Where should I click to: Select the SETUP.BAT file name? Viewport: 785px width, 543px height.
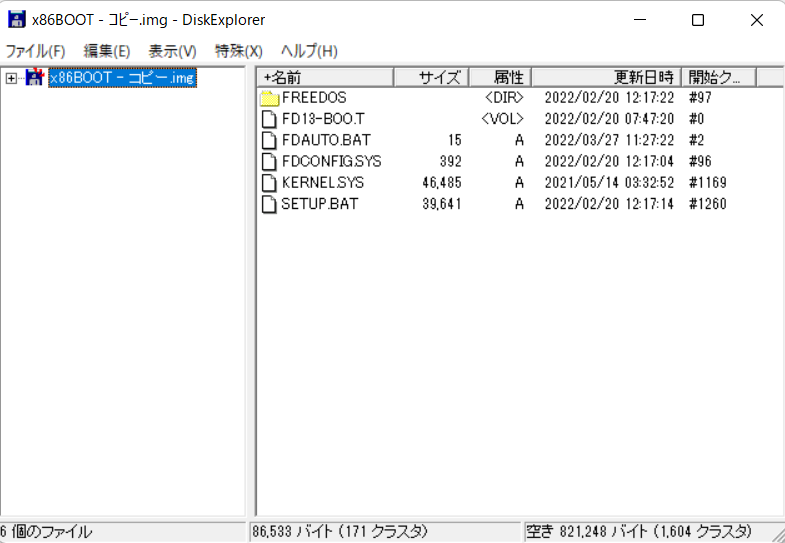coord(319,204)
